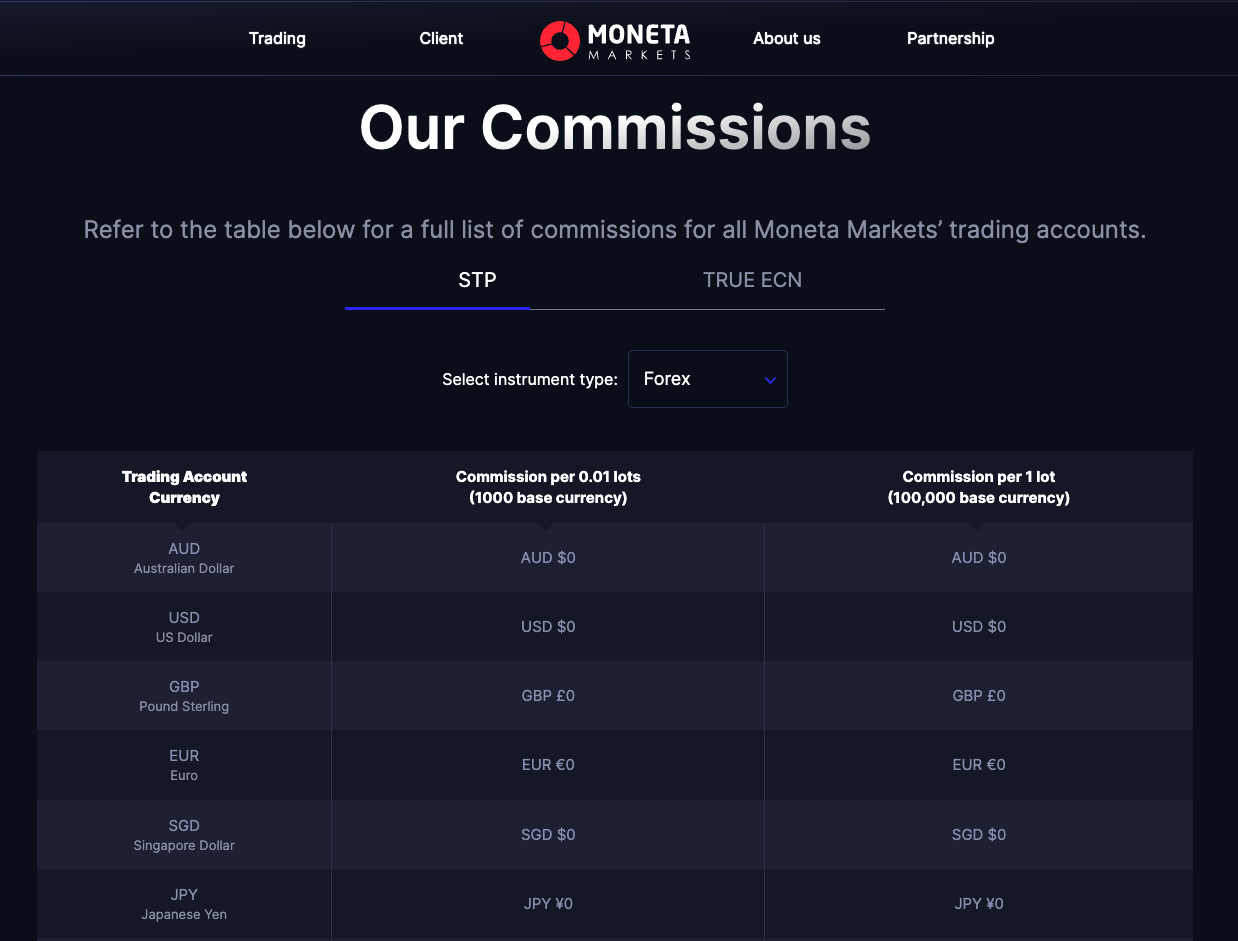This screenshot has height=941, width=1238.
Task: Click GBP £0 in the 1 lot column
Action: 979,696
